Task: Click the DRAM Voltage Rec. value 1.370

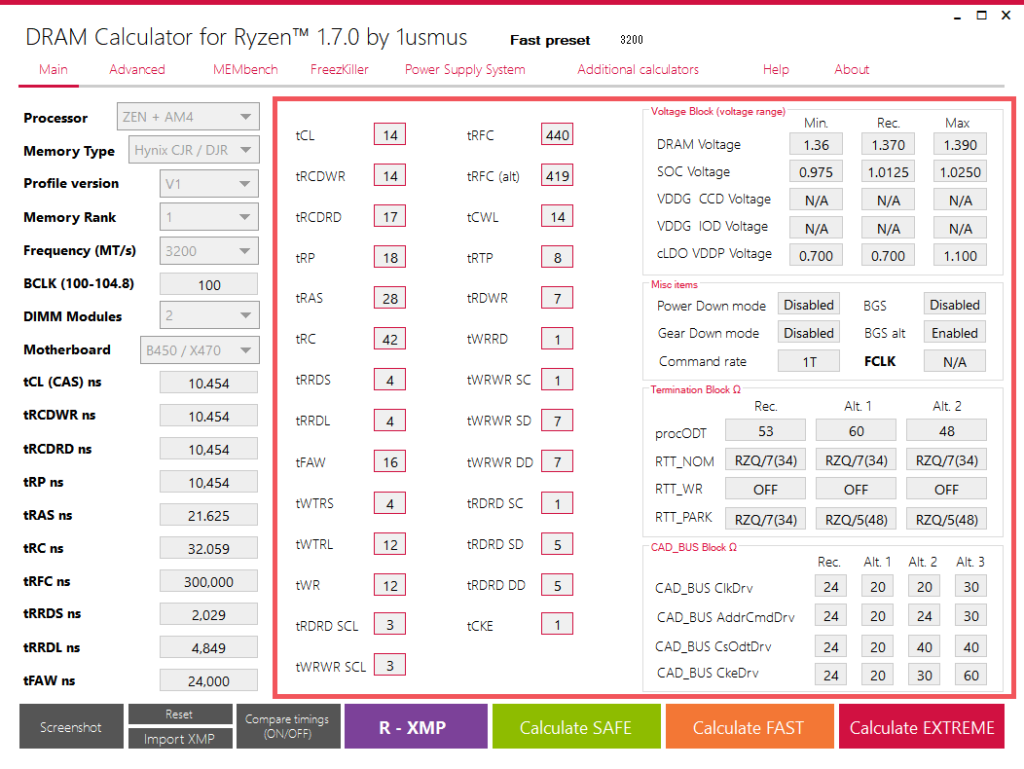Action: click(x=888, y=144)
